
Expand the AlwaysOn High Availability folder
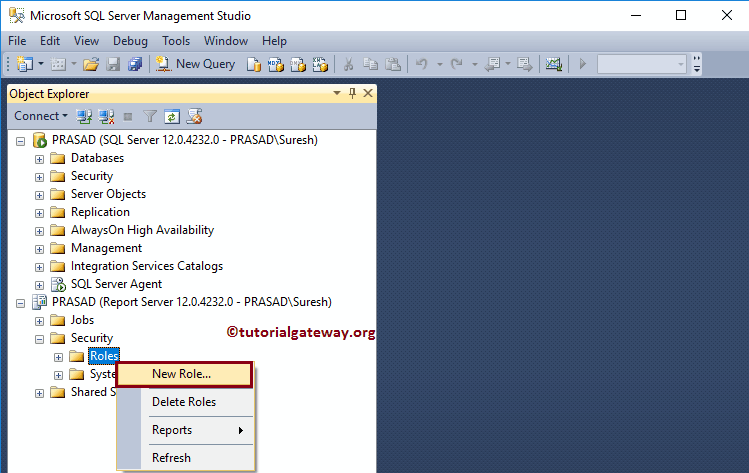[x=40, y=231]
